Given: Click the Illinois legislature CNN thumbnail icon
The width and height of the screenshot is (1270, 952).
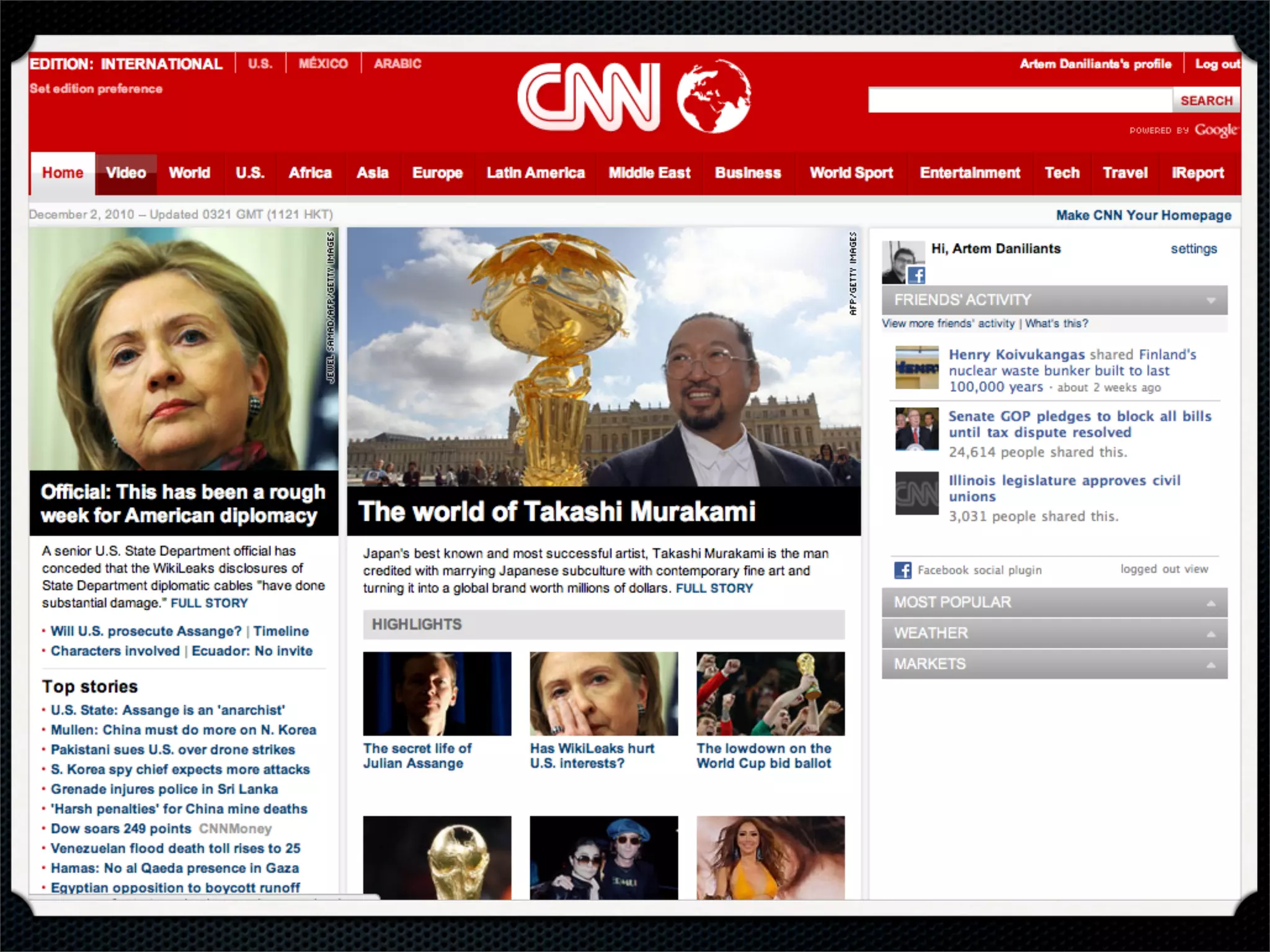Looking at the screenshot, I should tap(917, 493).
